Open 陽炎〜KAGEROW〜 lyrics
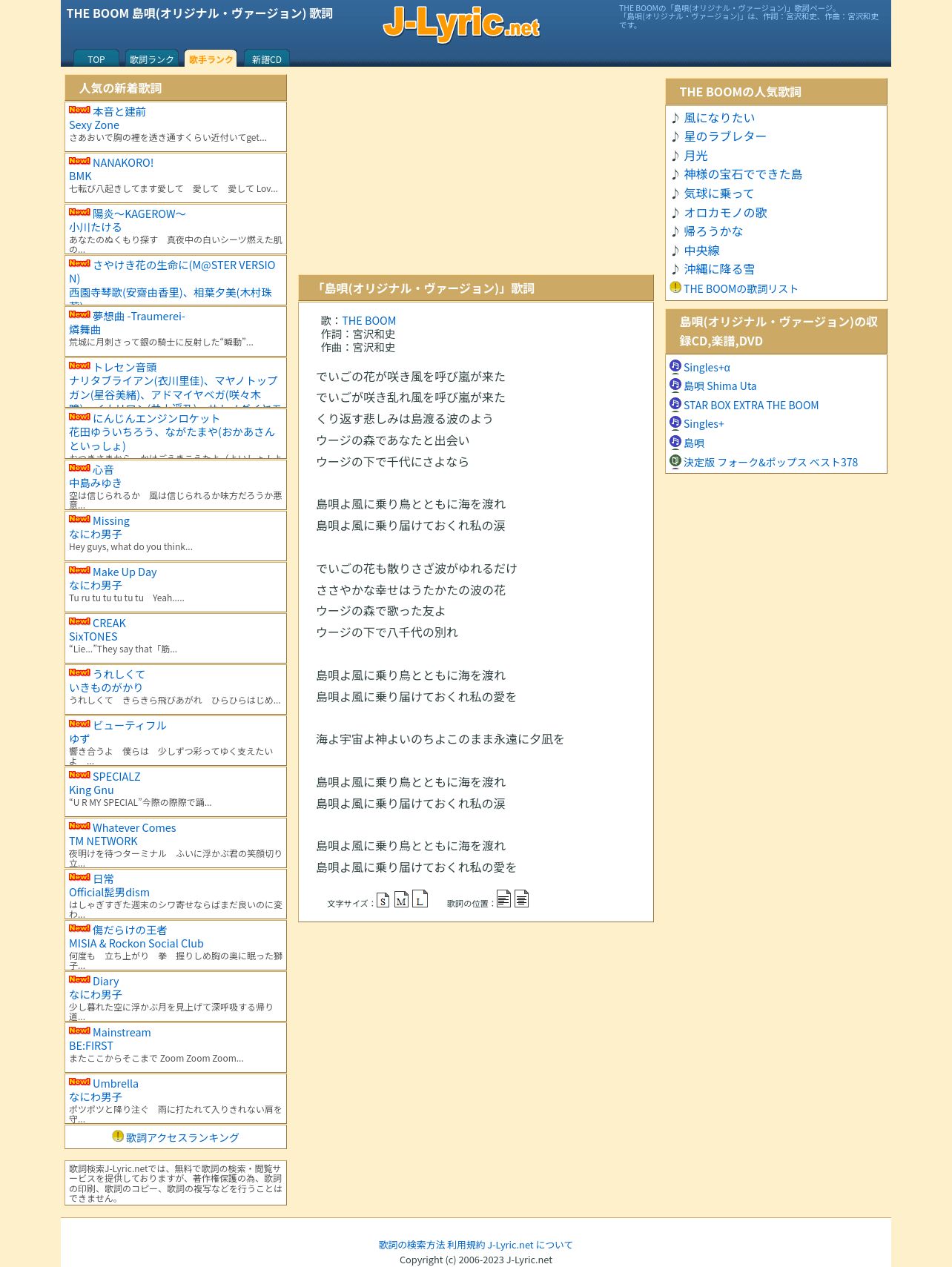Image resolution: width=952 pixels, height=1267 pixels. tap(139, 214)
